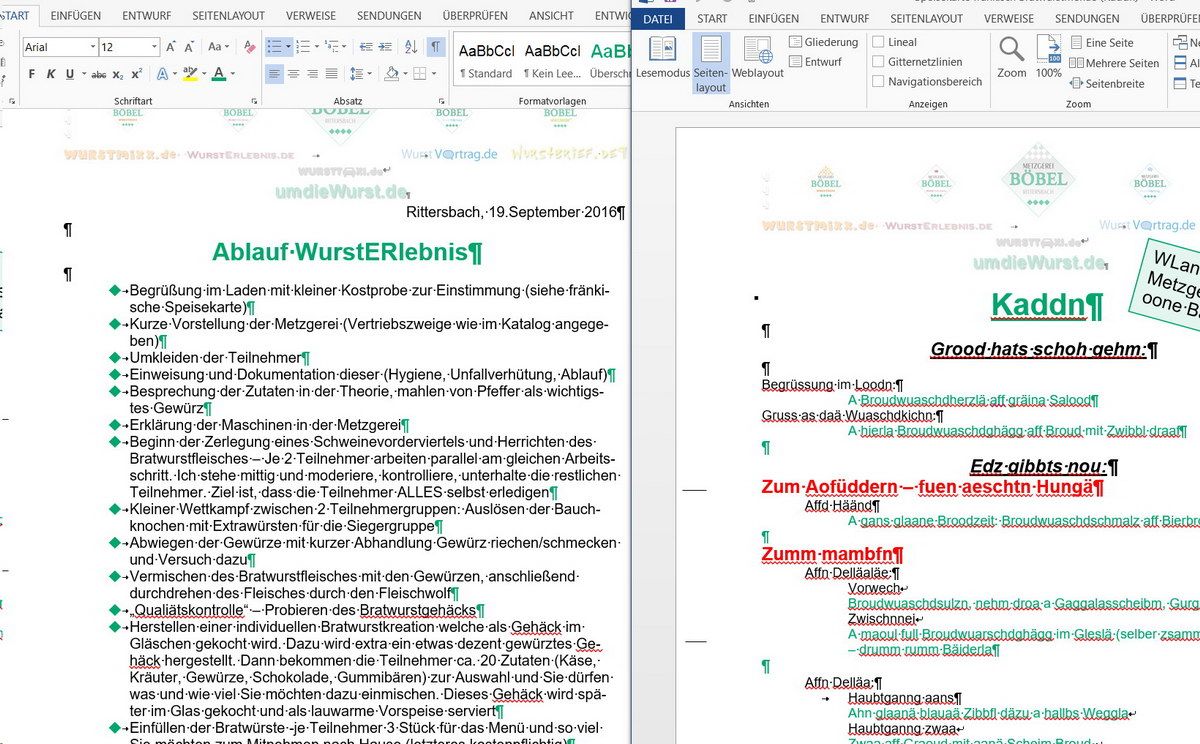Switch to Seitenlayout view in right window
1200x744 pixels.
pyautogui.click(x=711, y=63)
